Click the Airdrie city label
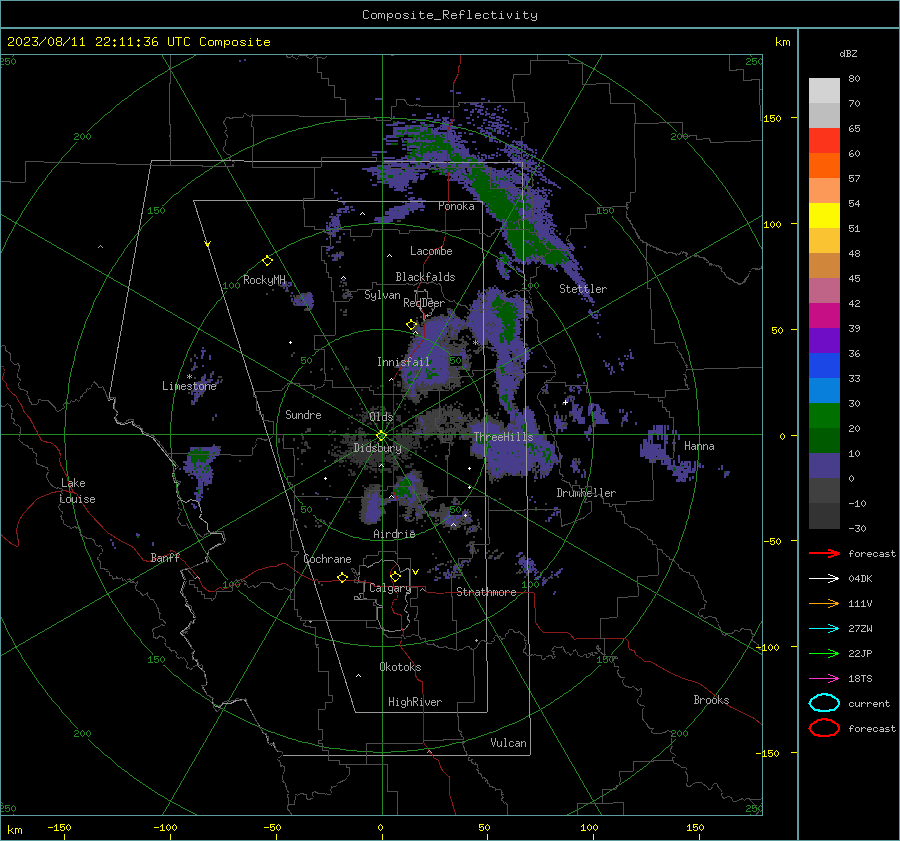This screenshot has width=900, height=841. pyautogui.click(x=394, y=534)
